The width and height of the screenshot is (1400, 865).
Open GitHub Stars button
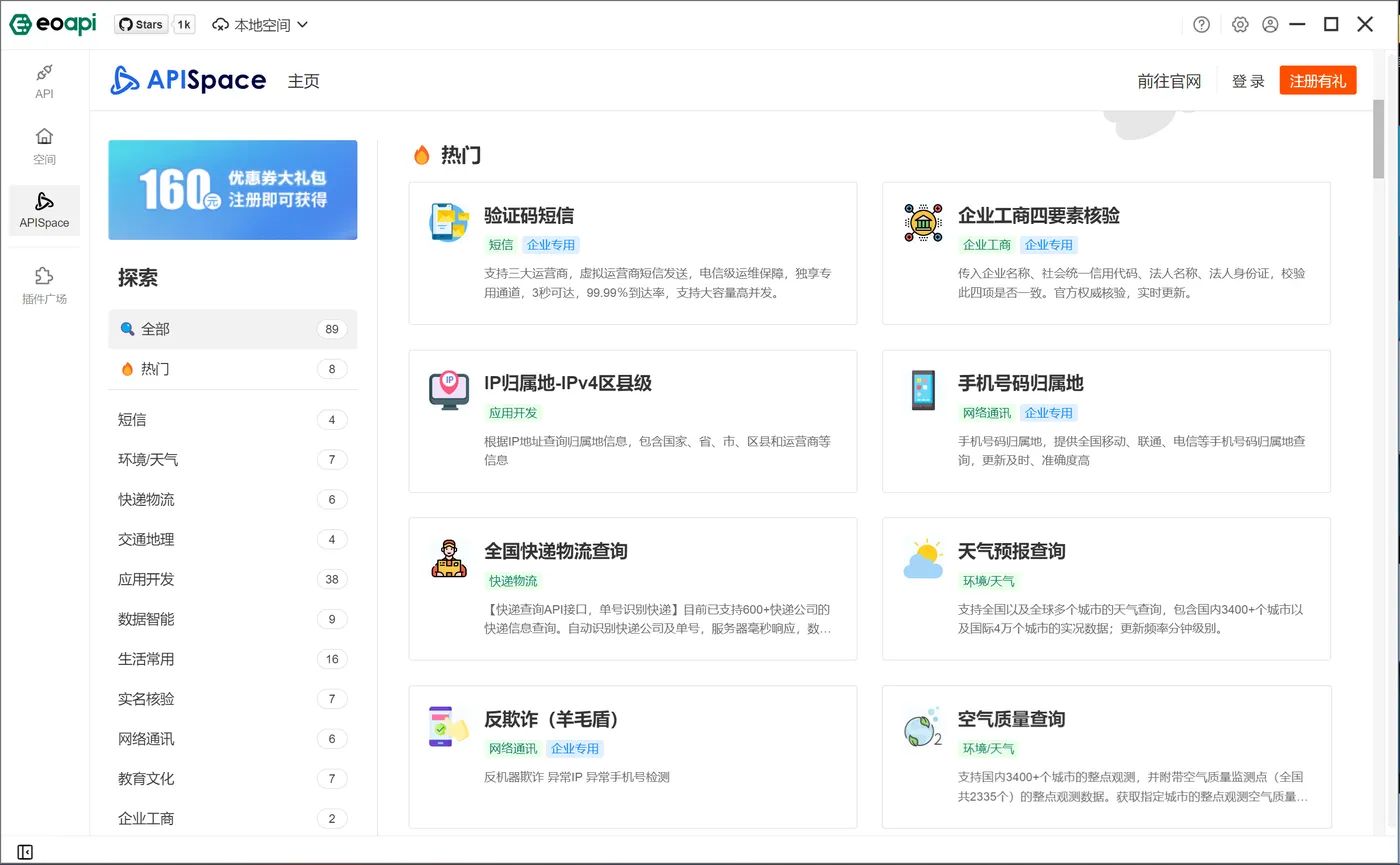(141, 24)
